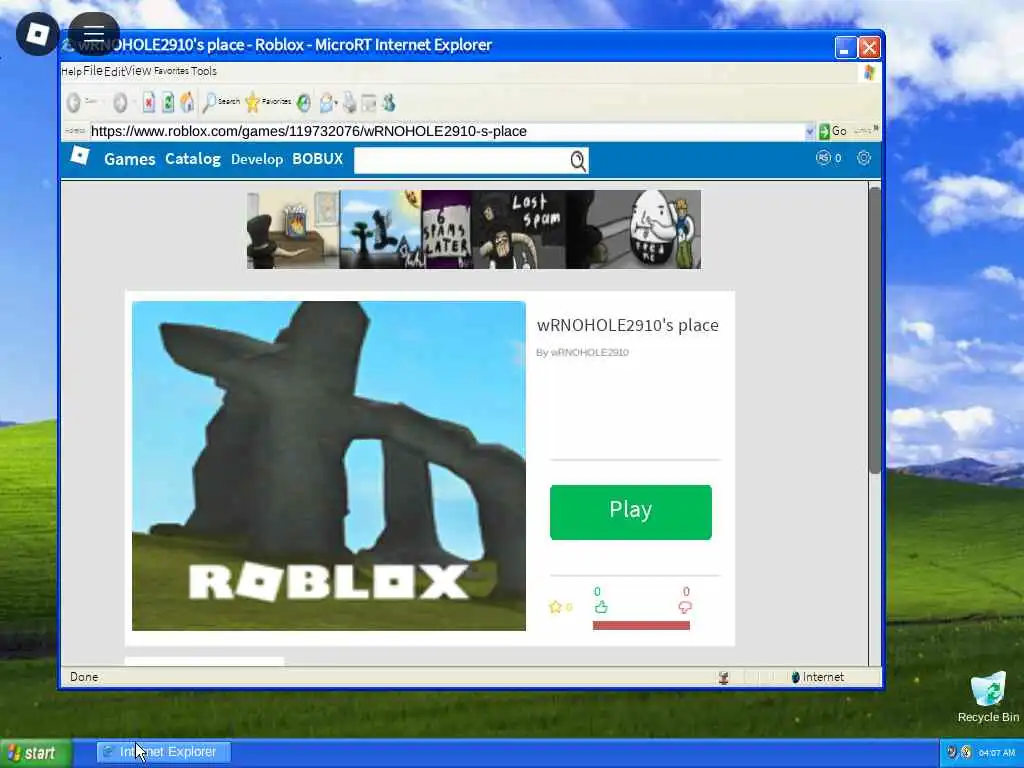Image resolution: width=1024 pixels, height=768 pixels.
Task: Open the File menu
Action: coord(93,71)
